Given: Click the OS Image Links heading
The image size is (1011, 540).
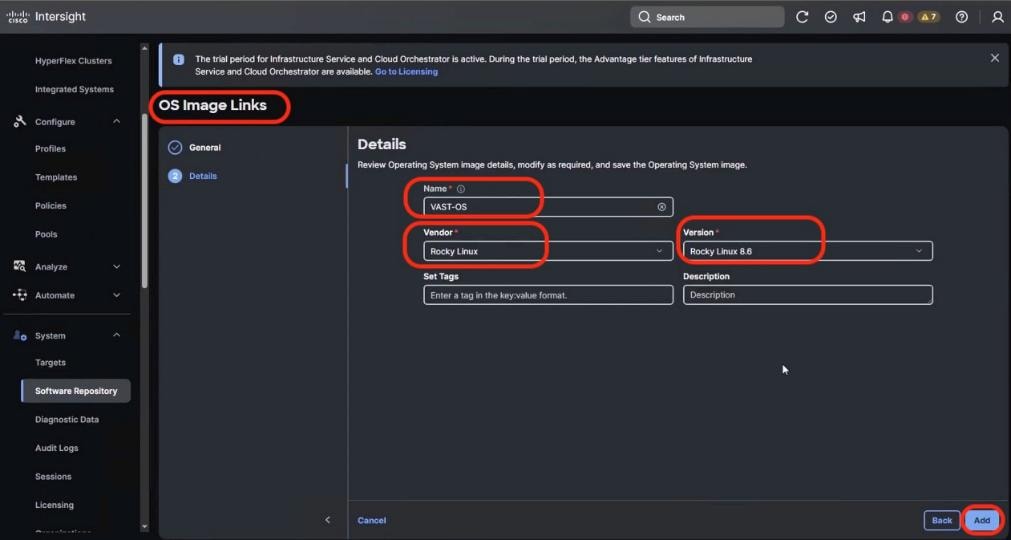Looking at the screenshot, I should (x=213, y=105).
